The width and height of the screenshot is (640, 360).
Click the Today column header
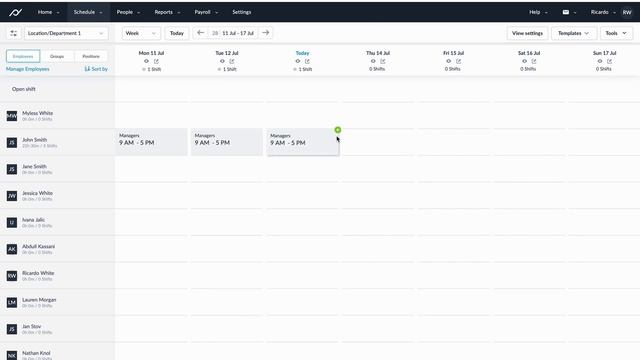pos(302,53)
